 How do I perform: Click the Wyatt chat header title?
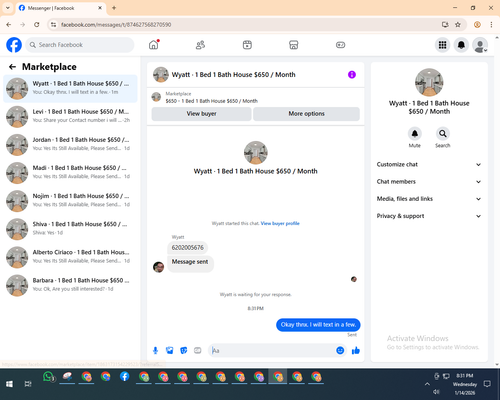click(233, 75)
